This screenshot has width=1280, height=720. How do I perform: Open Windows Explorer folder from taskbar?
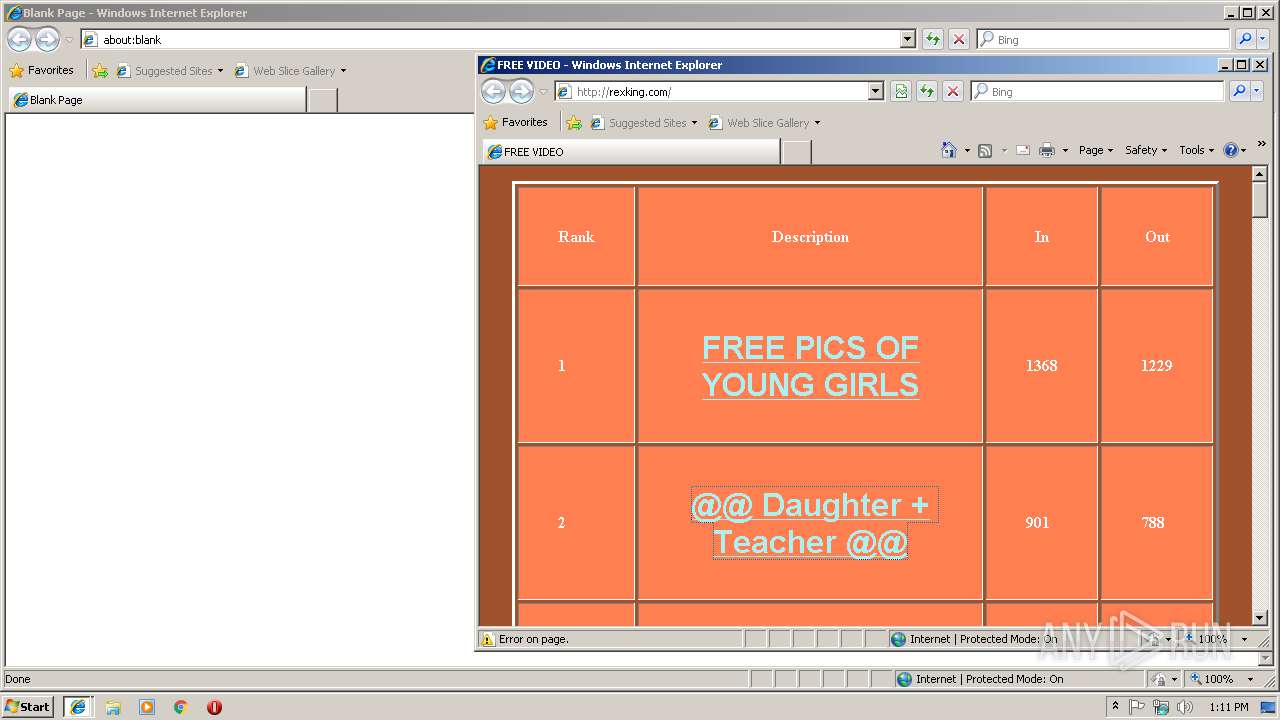(x=113, y=707)
